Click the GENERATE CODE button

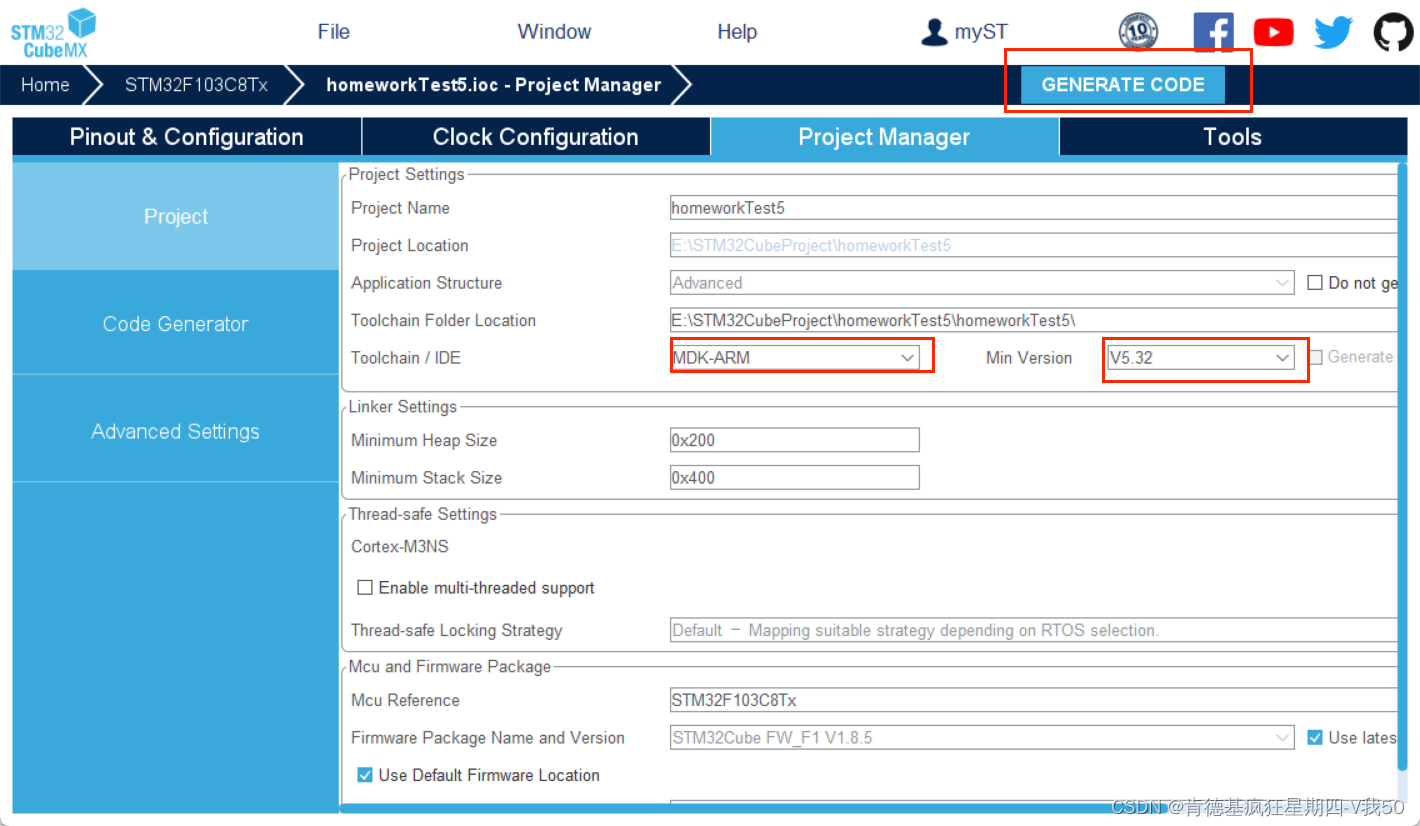(1123, 85)
